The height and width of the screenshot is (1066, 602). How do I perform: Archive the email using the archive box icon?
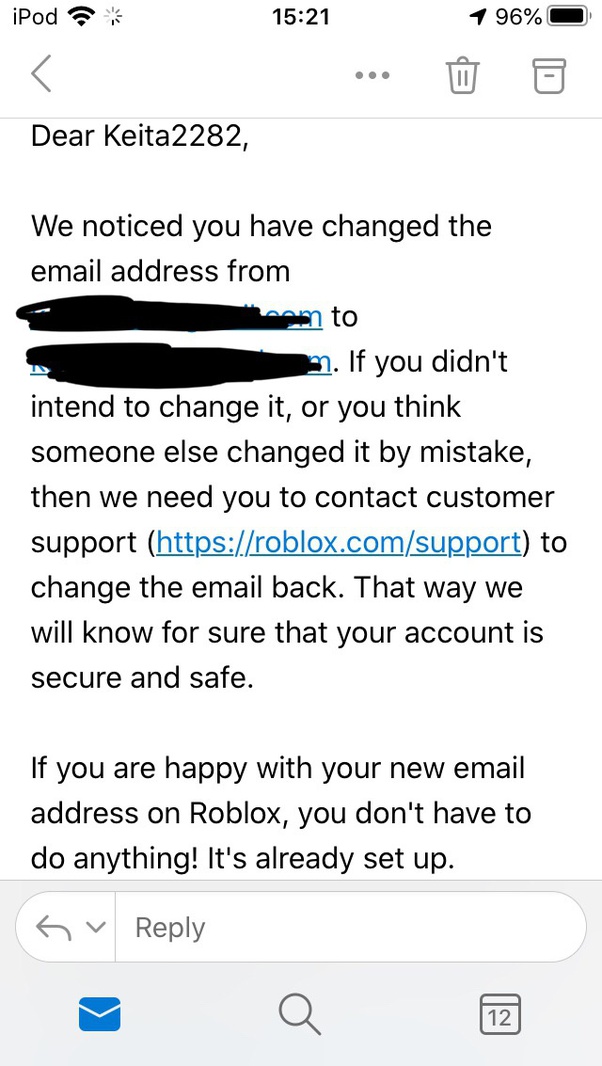coord(549,75)
